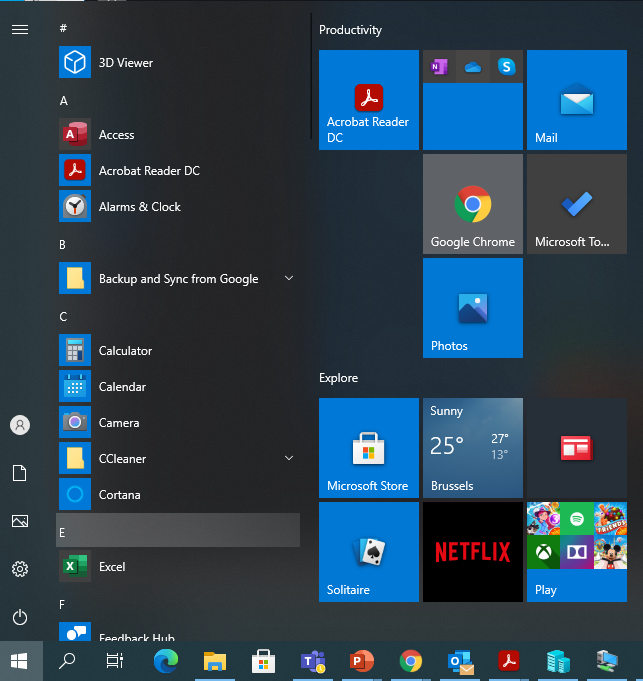This screenshot has height=681, width=643.
Task: Open the OneDrive icon in the Office tile
Action: tap(473, 66)
